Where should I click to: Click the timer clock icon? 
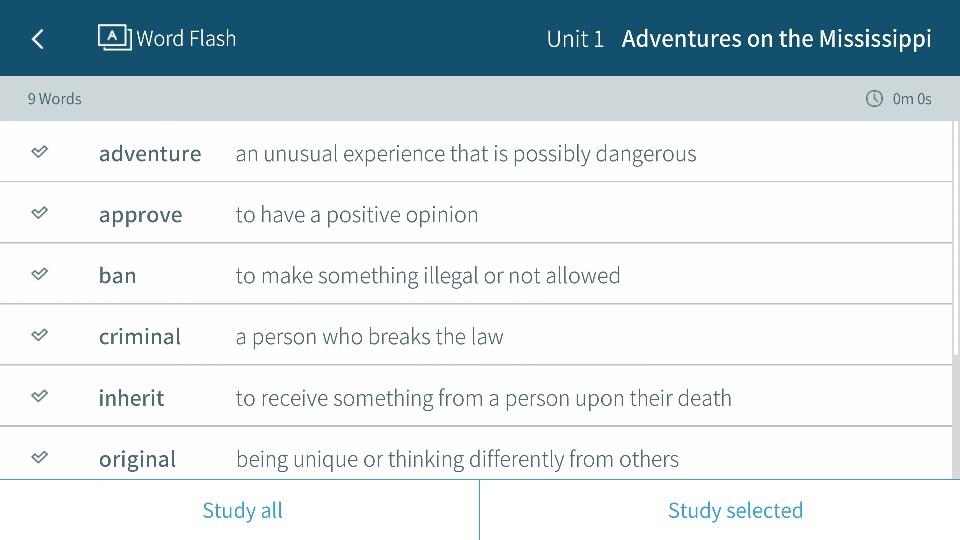point(874,99)
